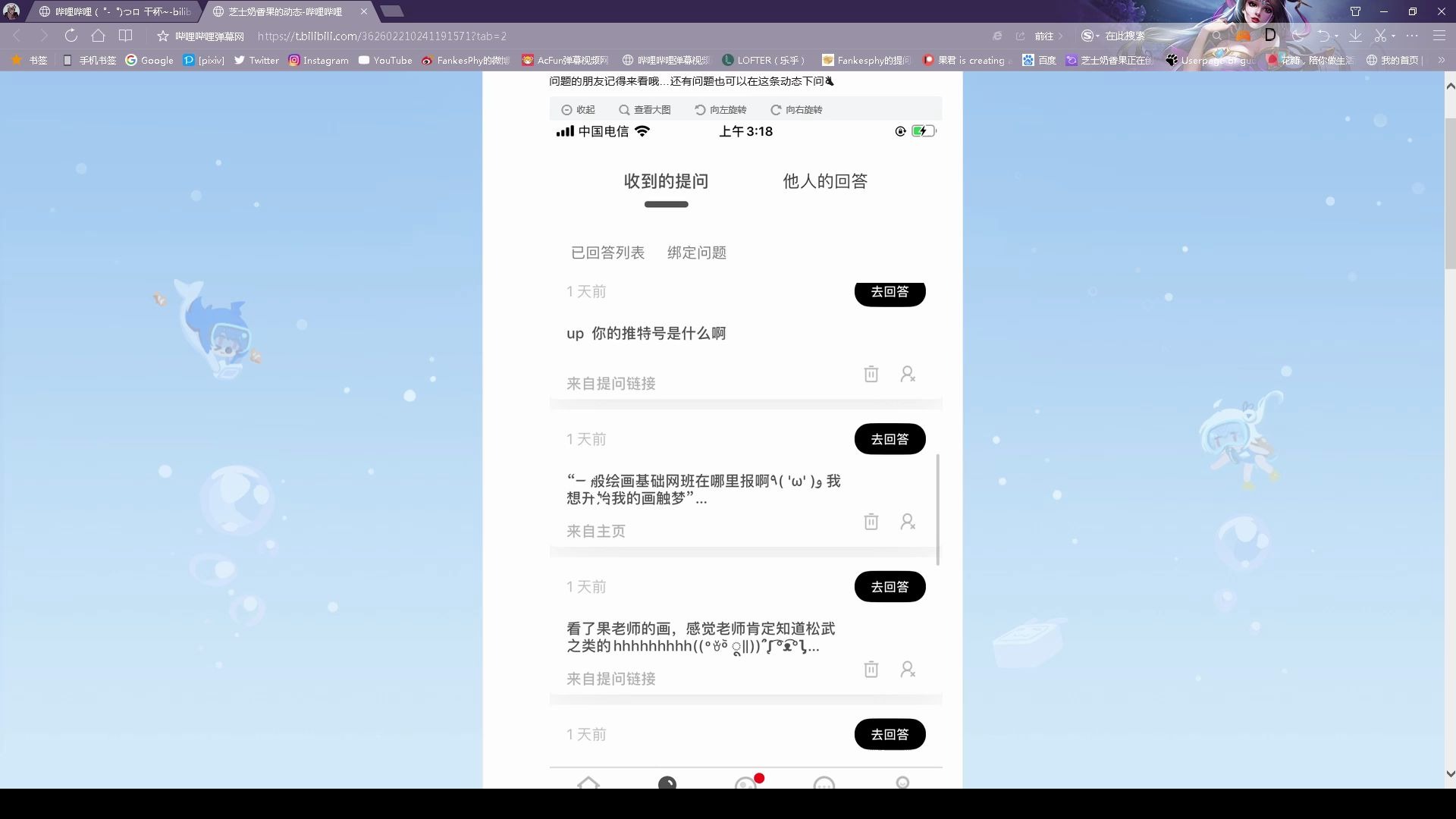Block asker of the 推特号 question
1456x819 pixels.
908,374
